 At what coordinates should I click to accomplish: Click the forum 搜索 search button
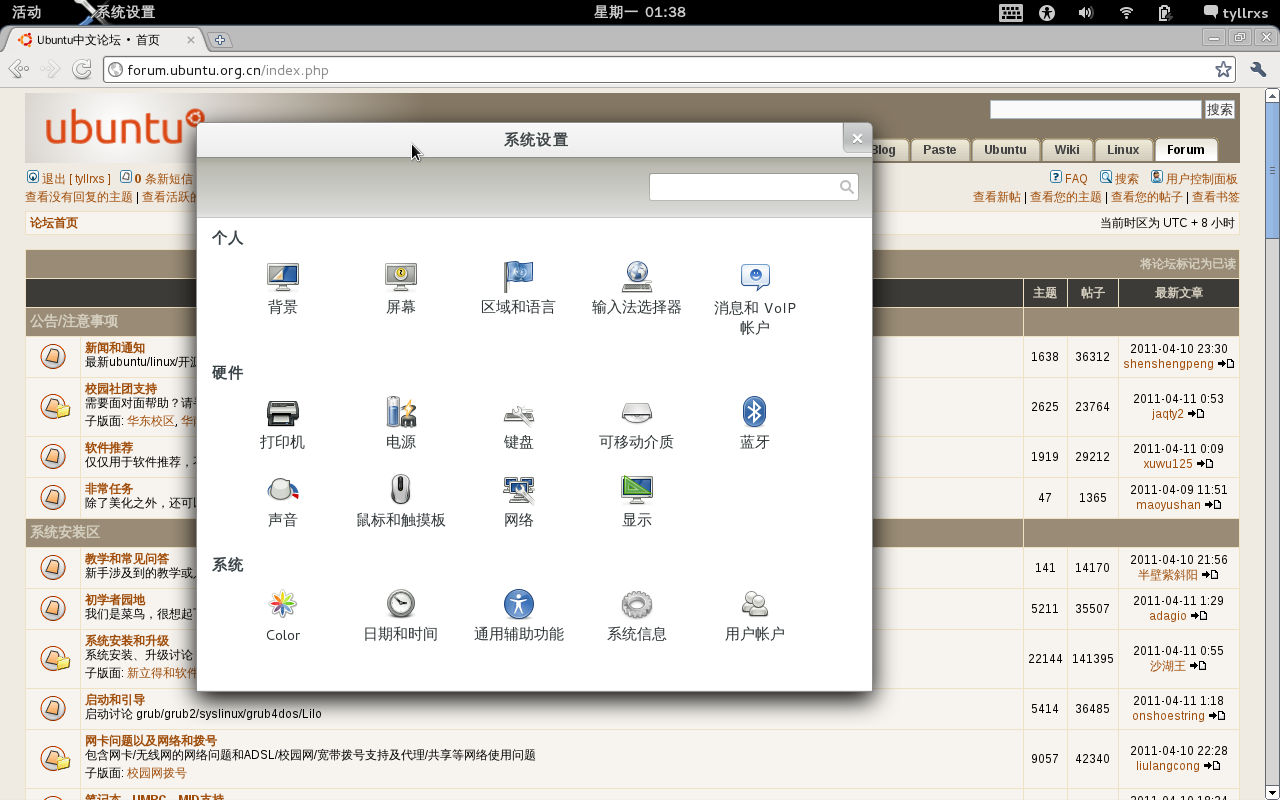tap(1220, 110)
